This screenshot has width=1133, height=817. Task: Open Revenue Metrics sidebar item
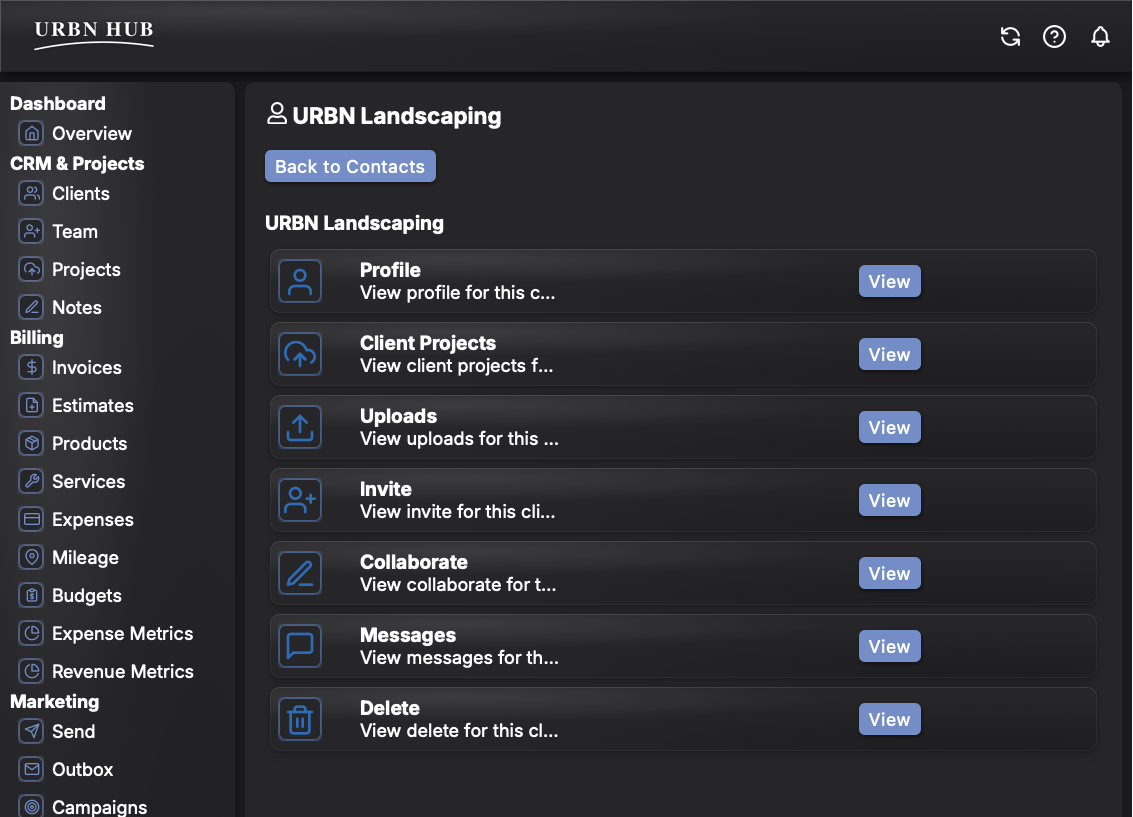(122, 672)
